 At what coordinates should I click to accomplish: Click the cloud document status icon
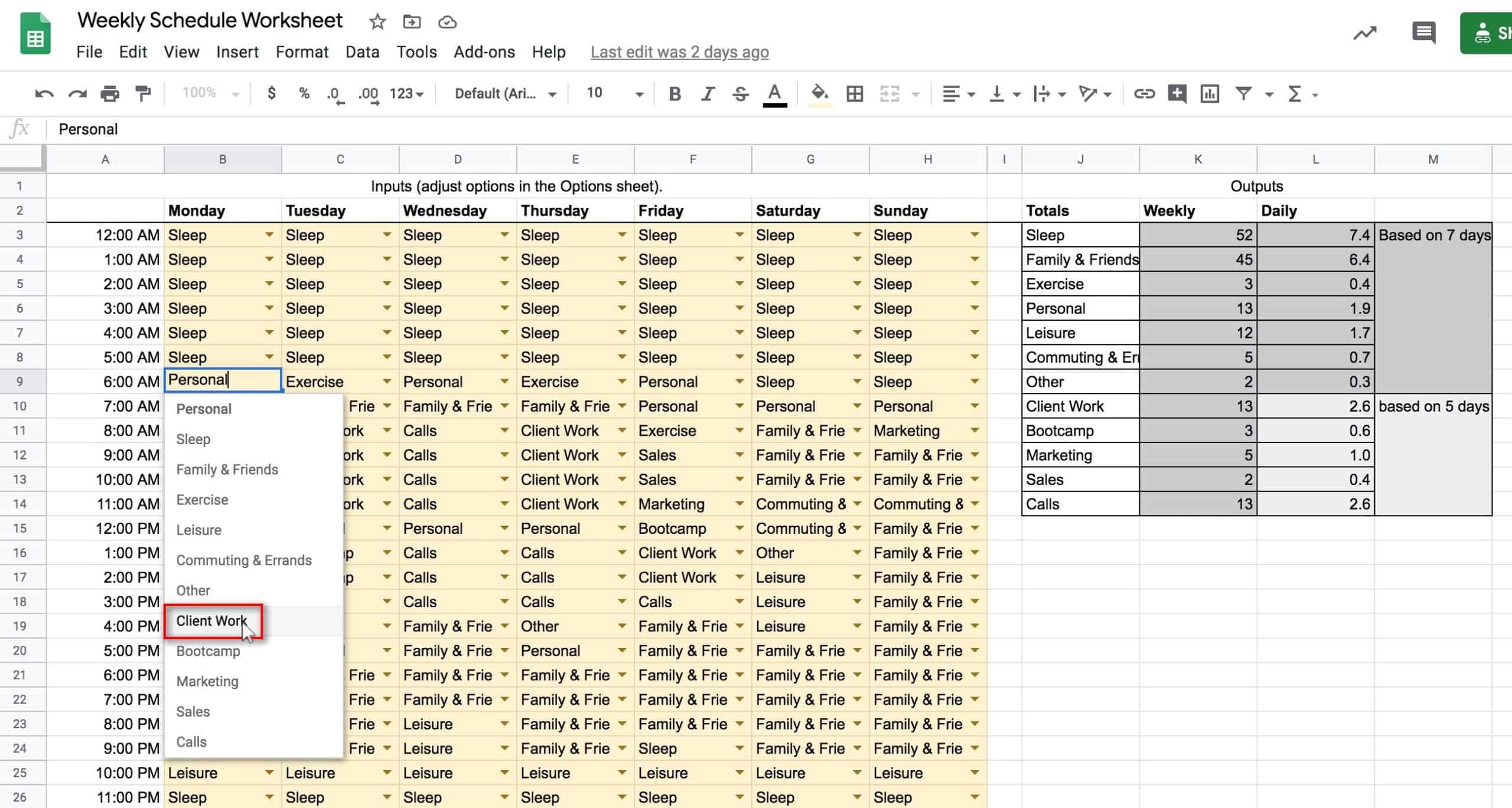pyautogui.click(x=447, y=22)
